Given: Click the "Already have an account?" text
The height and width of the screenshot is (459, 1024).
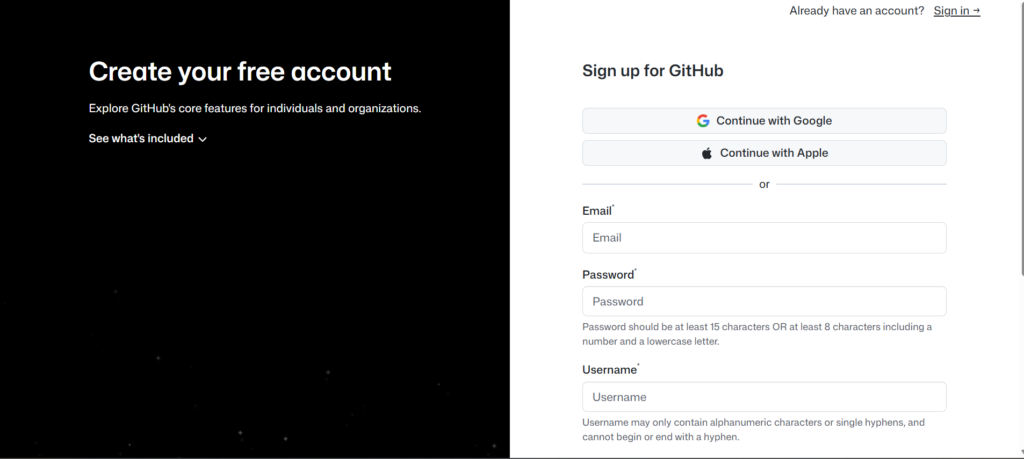Looking at the screenshot, I should point(856,11).
